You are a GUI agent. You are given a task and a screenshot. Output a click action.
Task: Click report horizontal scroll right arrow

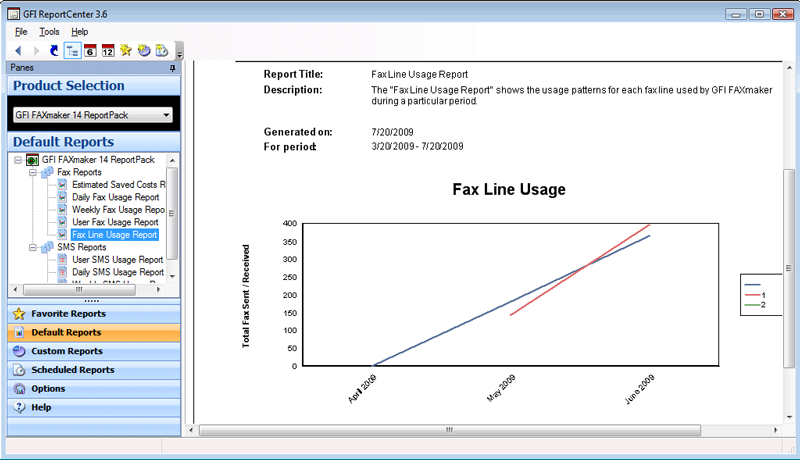point(776,430)
